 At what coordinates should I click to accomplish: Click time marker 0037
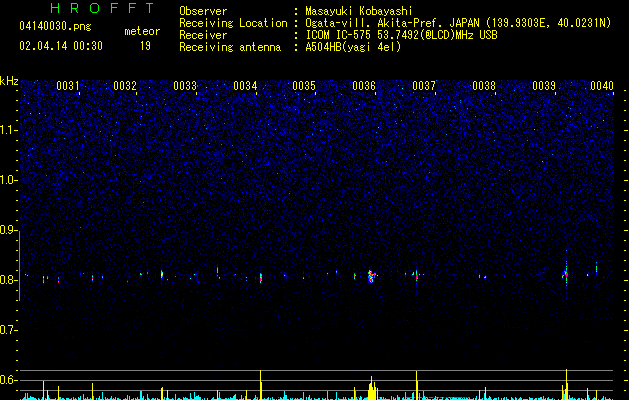click(424, 86)
